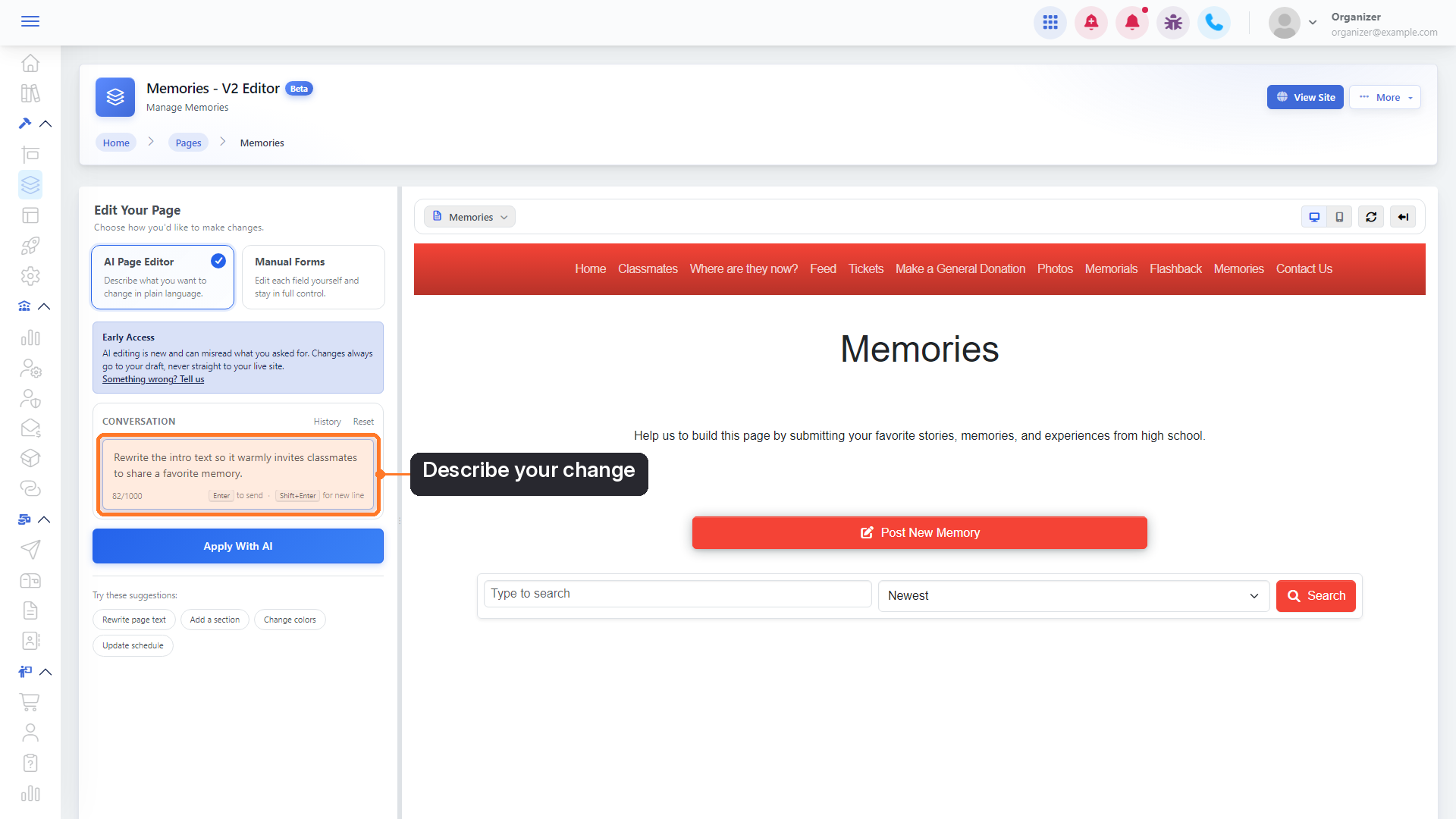Screen dimensions: 1456x819
Task: Refresh the page preview
Action: tap(1371, 217)
